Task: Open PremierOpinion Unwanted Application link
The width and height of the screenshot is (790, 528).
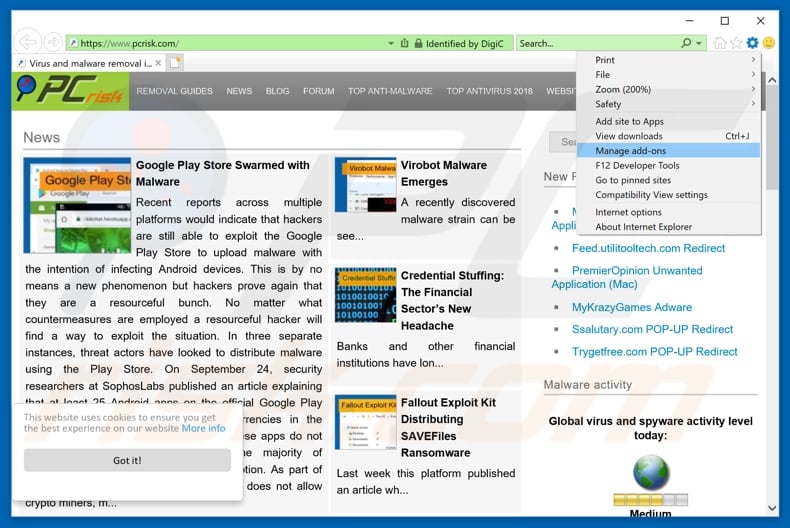Action: coord(627,277)
